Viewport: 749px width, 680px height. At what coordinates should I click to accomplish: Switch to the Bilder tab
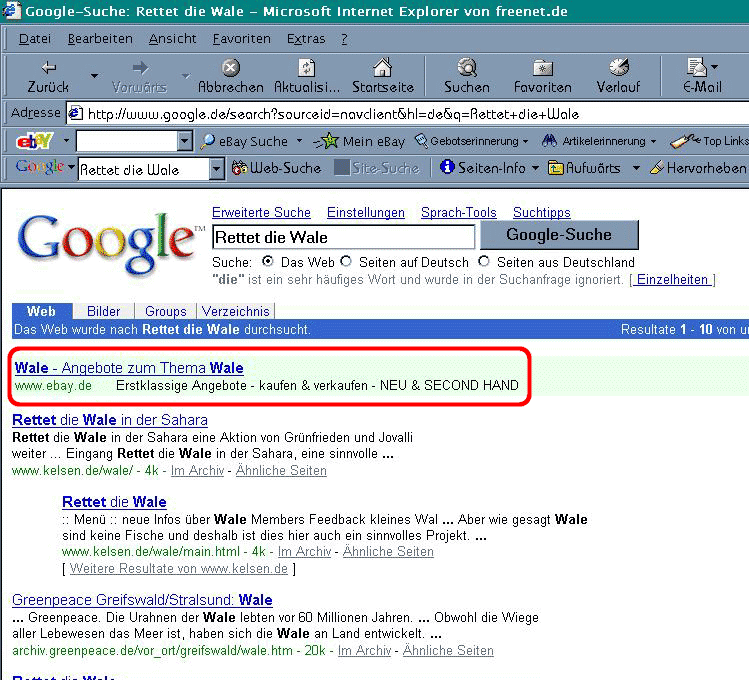pos(103,311)
